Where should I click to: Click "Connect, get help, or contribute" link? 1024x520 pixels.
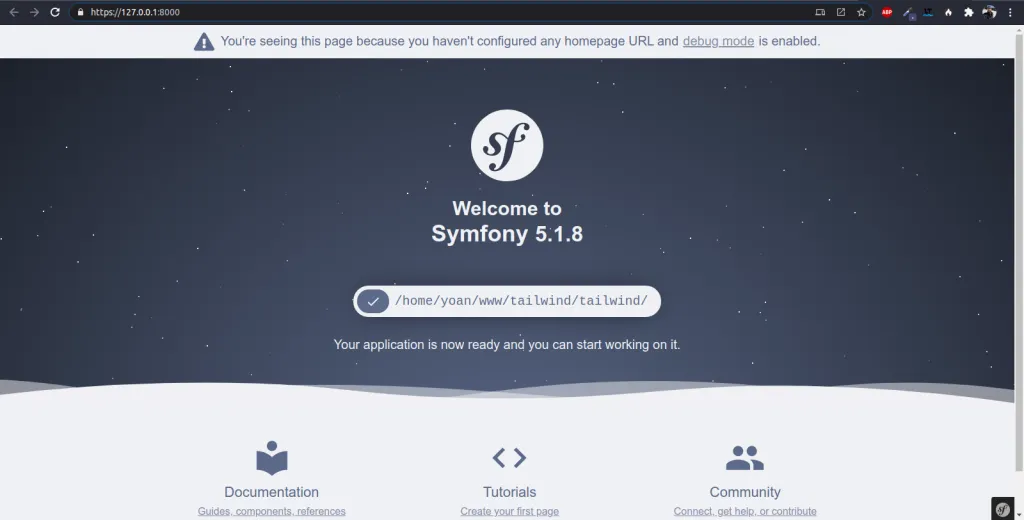[744, 511]
